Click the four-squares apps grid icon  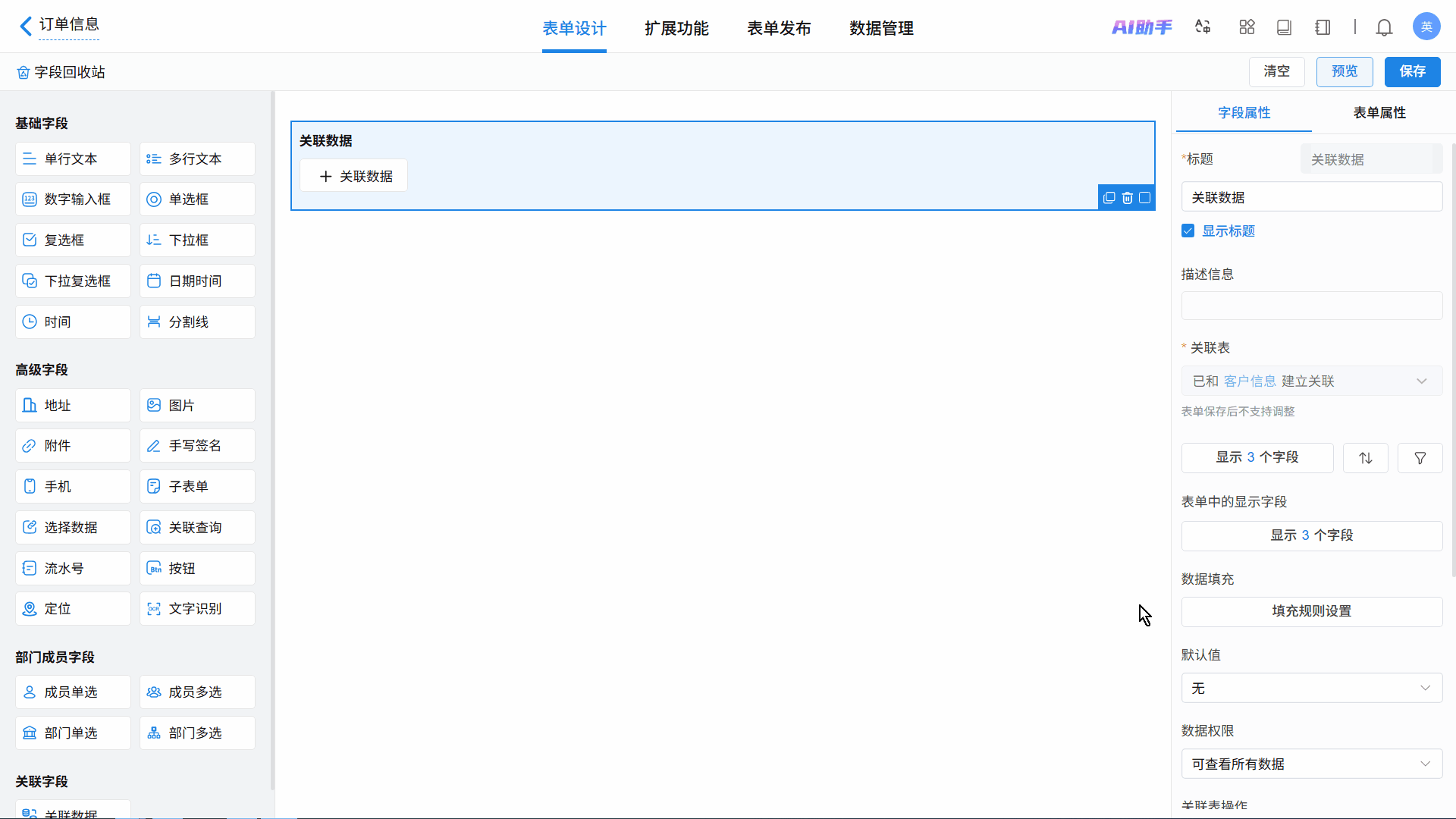[x=1247, y=27]
